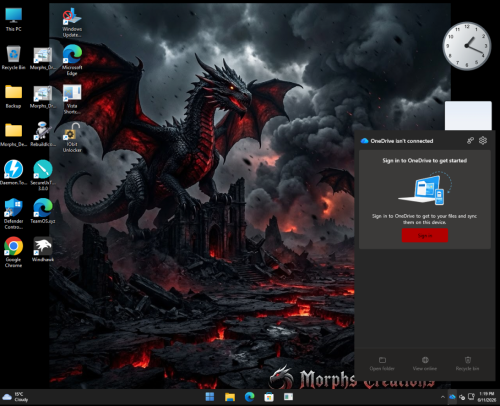Select the Windhawk desktop shortcut
500x406 pixels.
click(x=43, y=249)
